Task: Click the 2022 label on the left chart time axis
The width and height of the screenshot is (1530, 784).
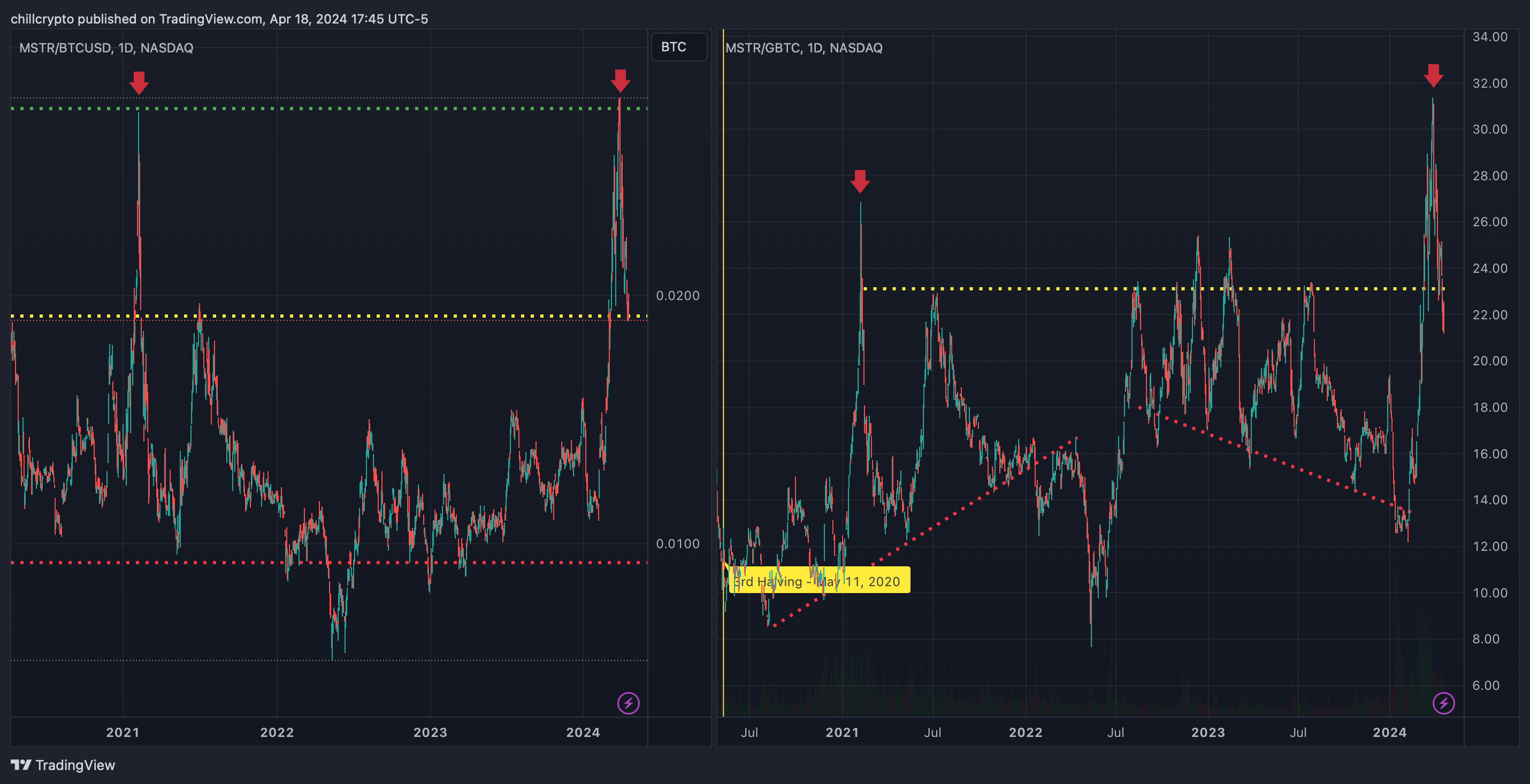Action: 277,732
